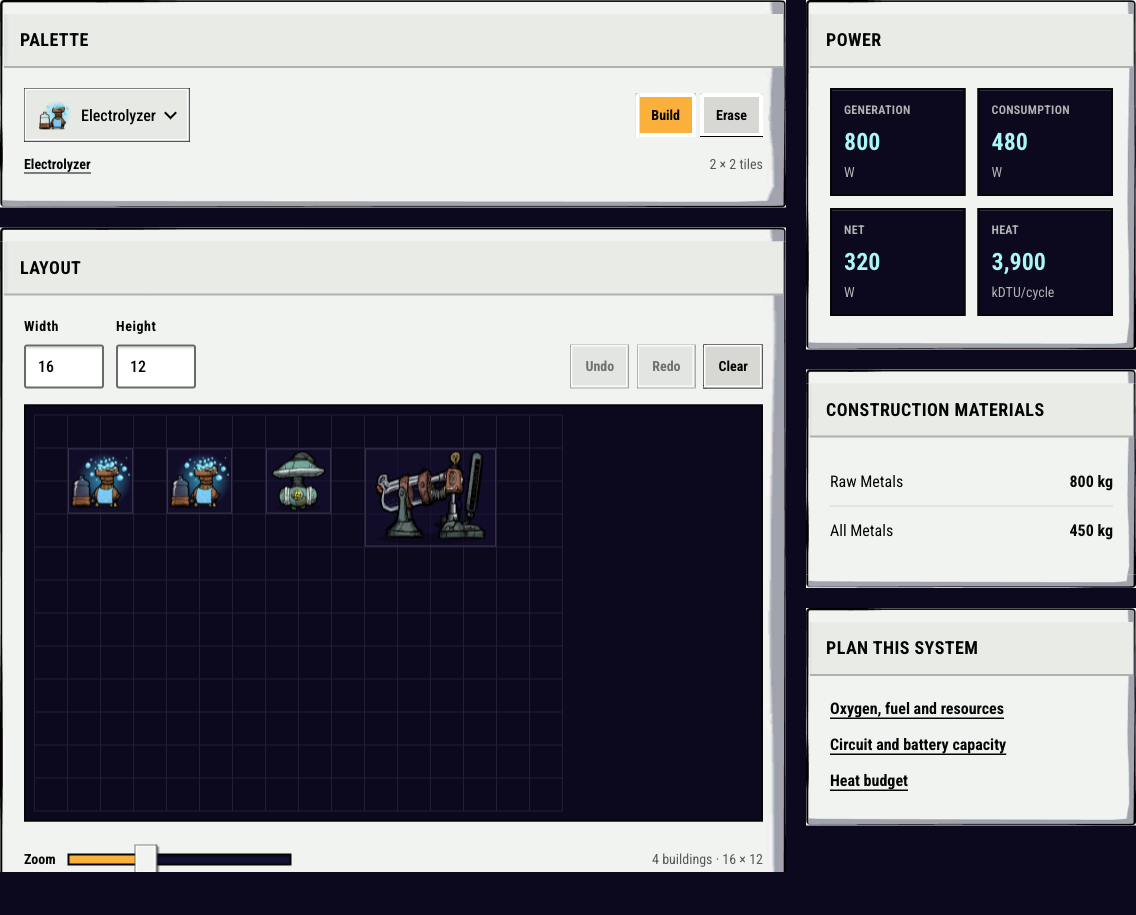
Task: Click the '4 buildings · 16 × 12' status text
Action: [x=707, y=859]
